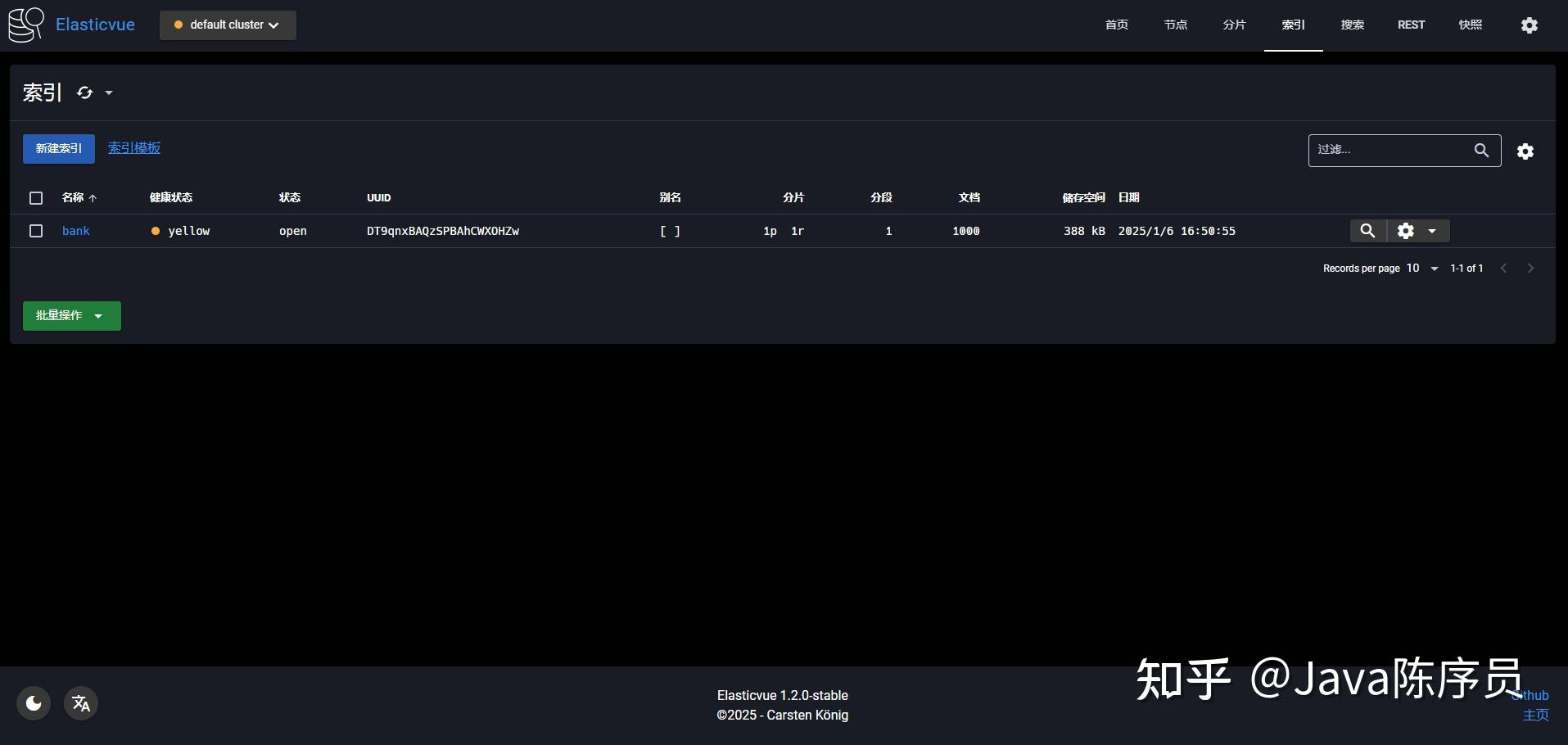The height and width of the screenshot is (745, 1568).
Task: Click the magnifier icon in the filter field
Action: click(x=1482, y=150)
